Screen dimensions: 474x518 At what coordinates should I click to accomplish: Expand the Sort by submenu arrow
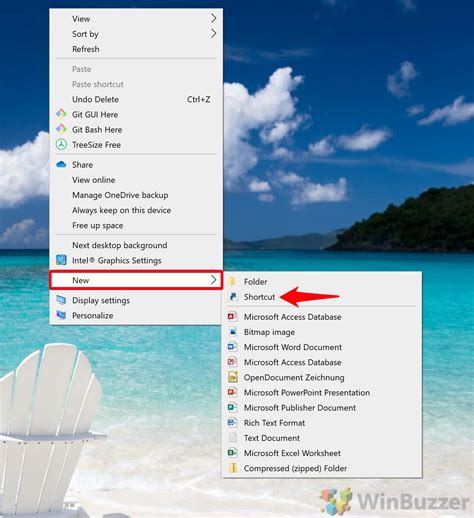pos(214,33)
